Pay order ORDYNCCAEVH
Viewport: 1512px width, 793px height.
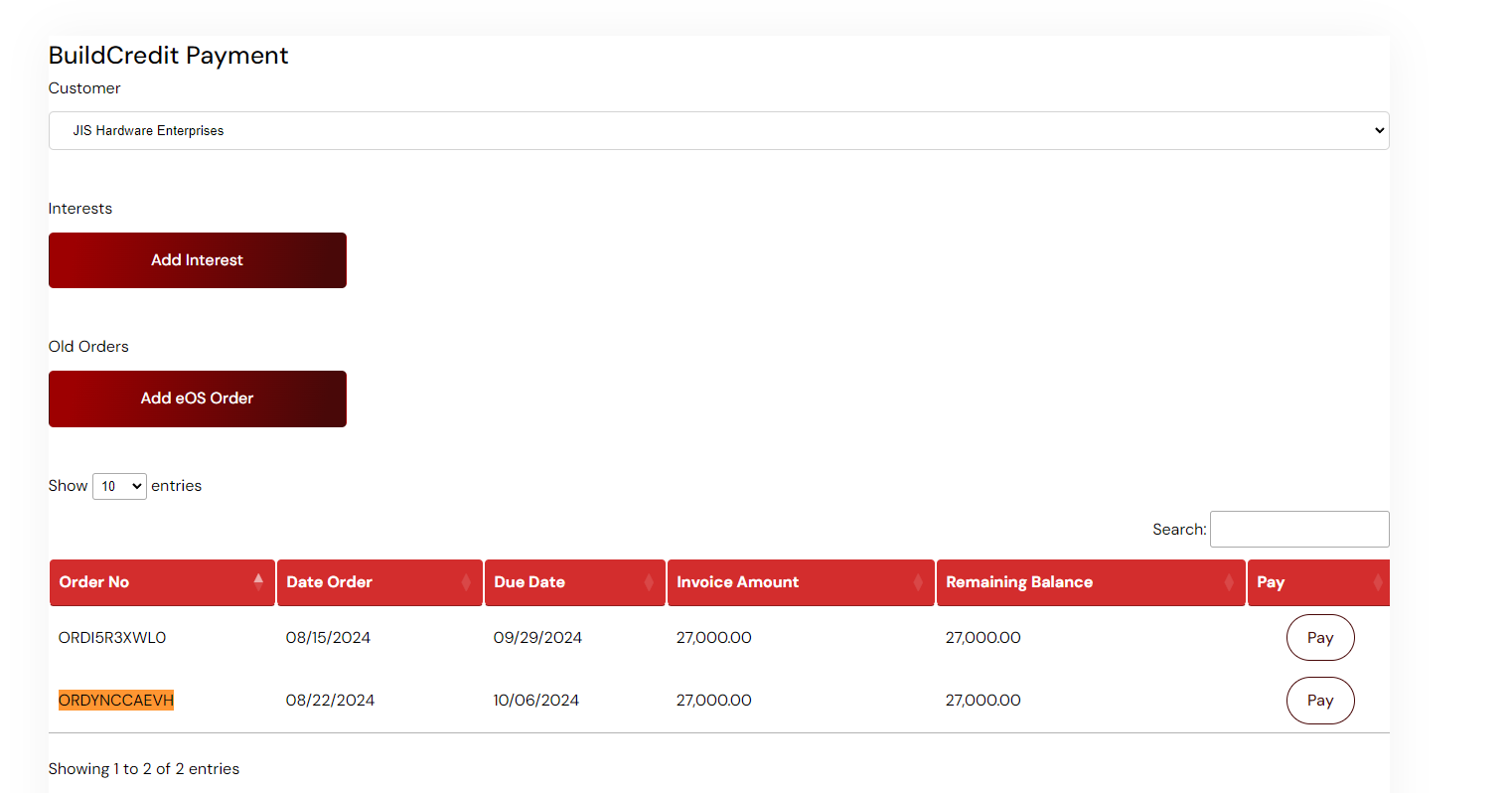pyautogui.click(x=1319, y=701)
